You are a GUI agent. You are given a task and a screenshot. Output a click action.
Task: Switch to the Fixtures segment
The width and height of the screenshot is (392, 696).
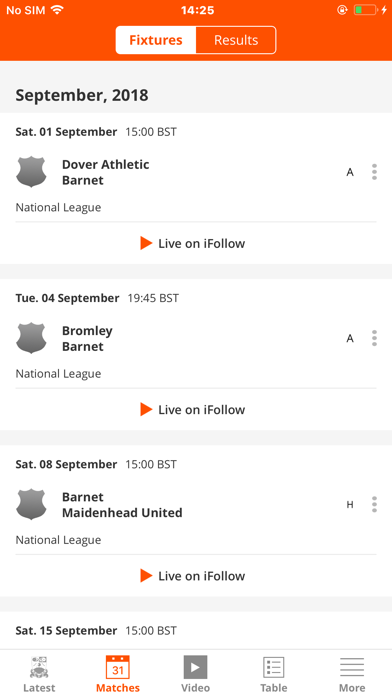(156, 40)
